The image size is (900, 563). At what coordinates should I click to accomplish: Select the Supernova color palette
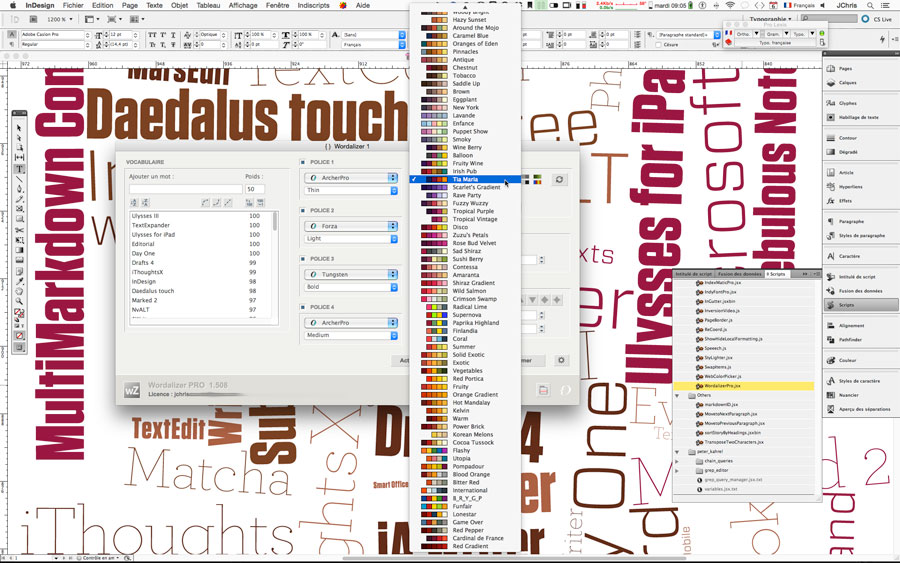(466, 314)
